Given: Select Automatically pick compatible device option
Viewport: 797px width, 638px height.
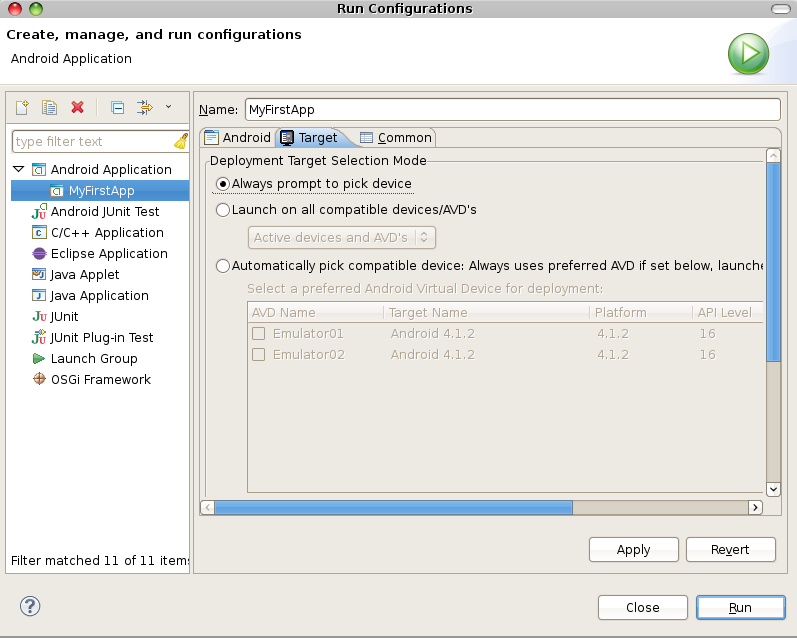Looking at the screenshot, I should 223,266.
